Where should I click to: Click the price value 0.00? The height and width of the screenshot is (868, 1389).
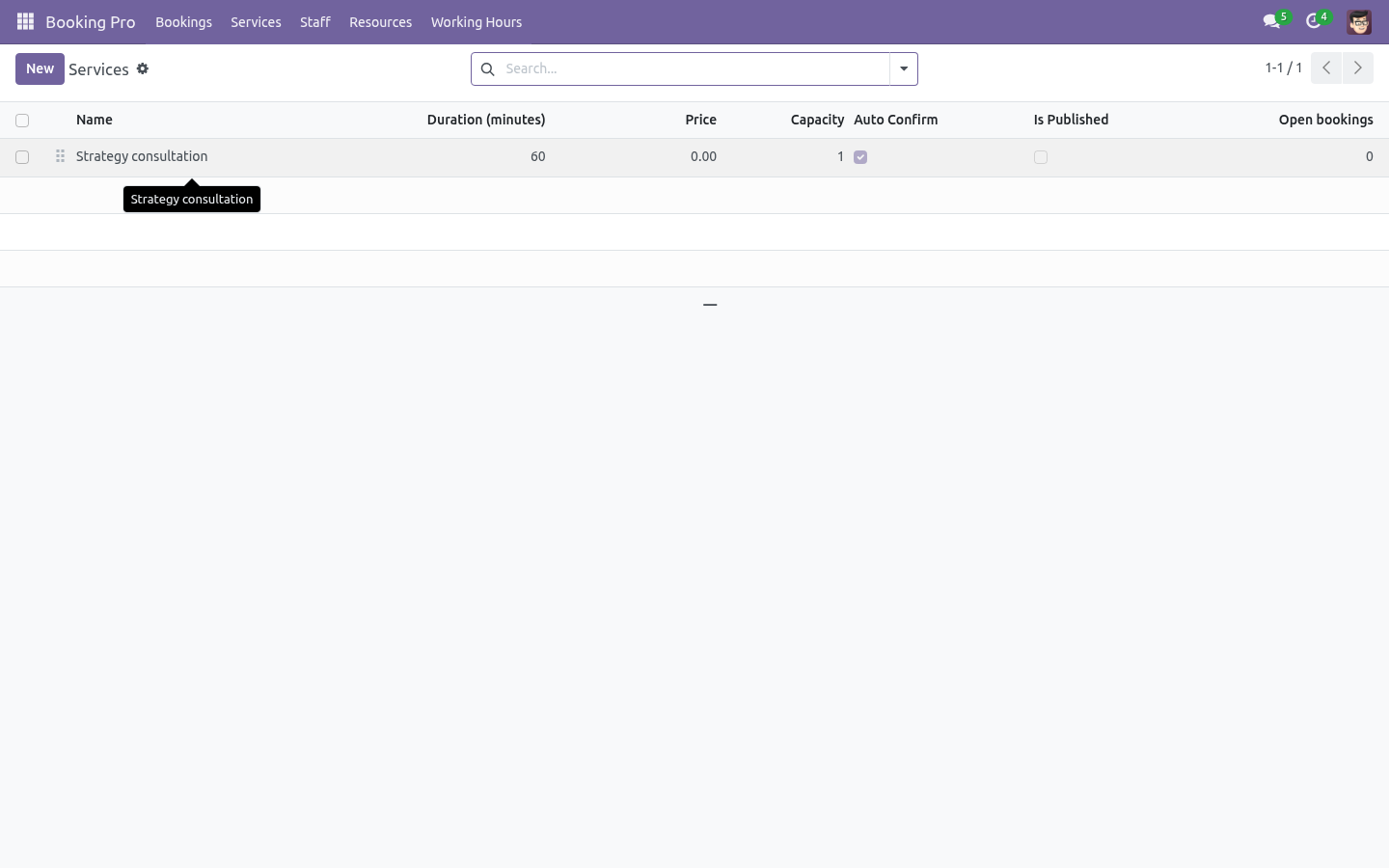[x=703, y=156]
